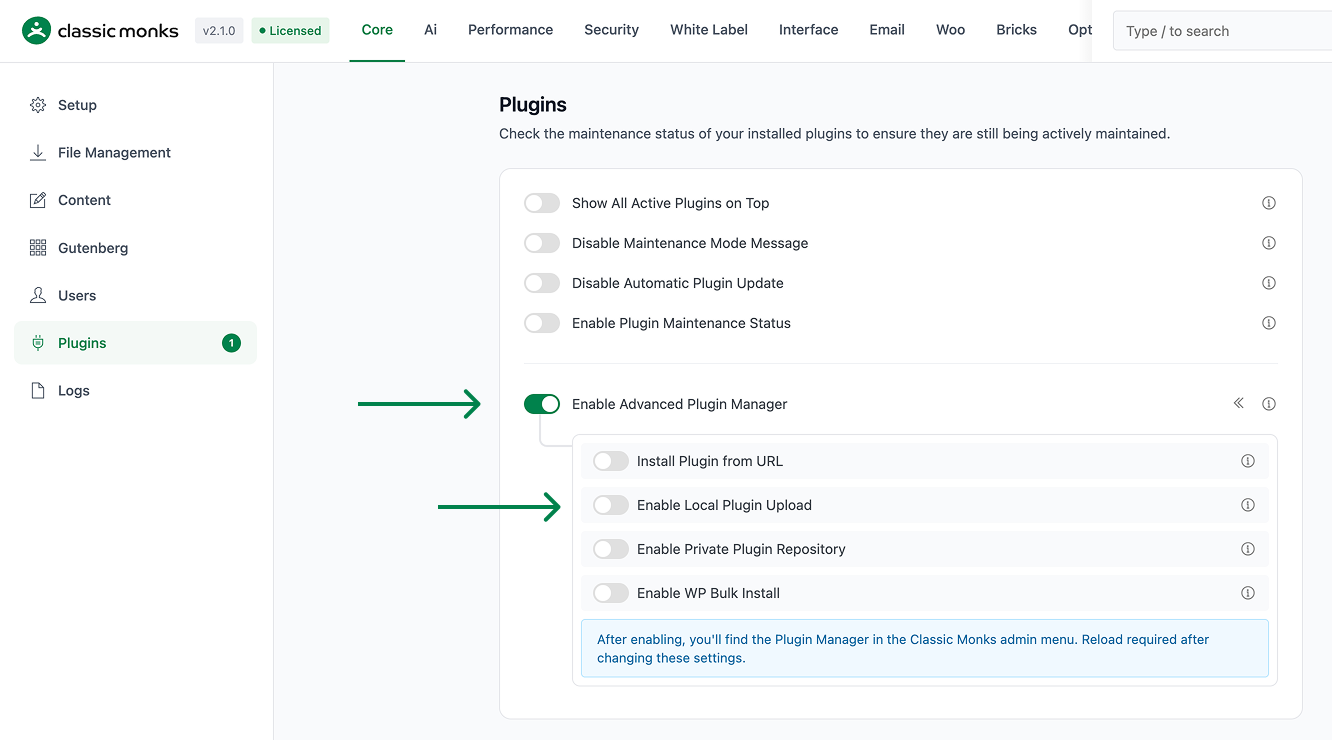Go to Gutenberg sidebar section
The width and height of the screenshot is (1332, 740).
click(x=136, y=248)
